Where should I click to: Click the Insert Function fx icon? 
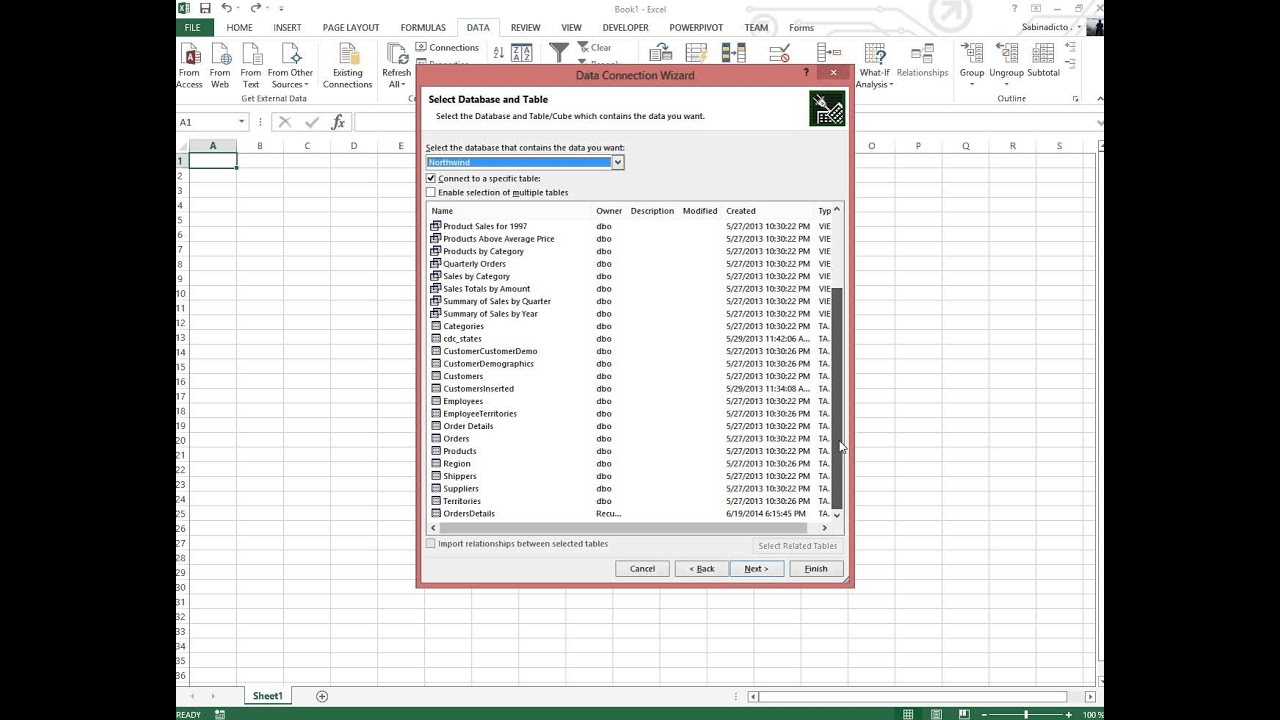338,122
